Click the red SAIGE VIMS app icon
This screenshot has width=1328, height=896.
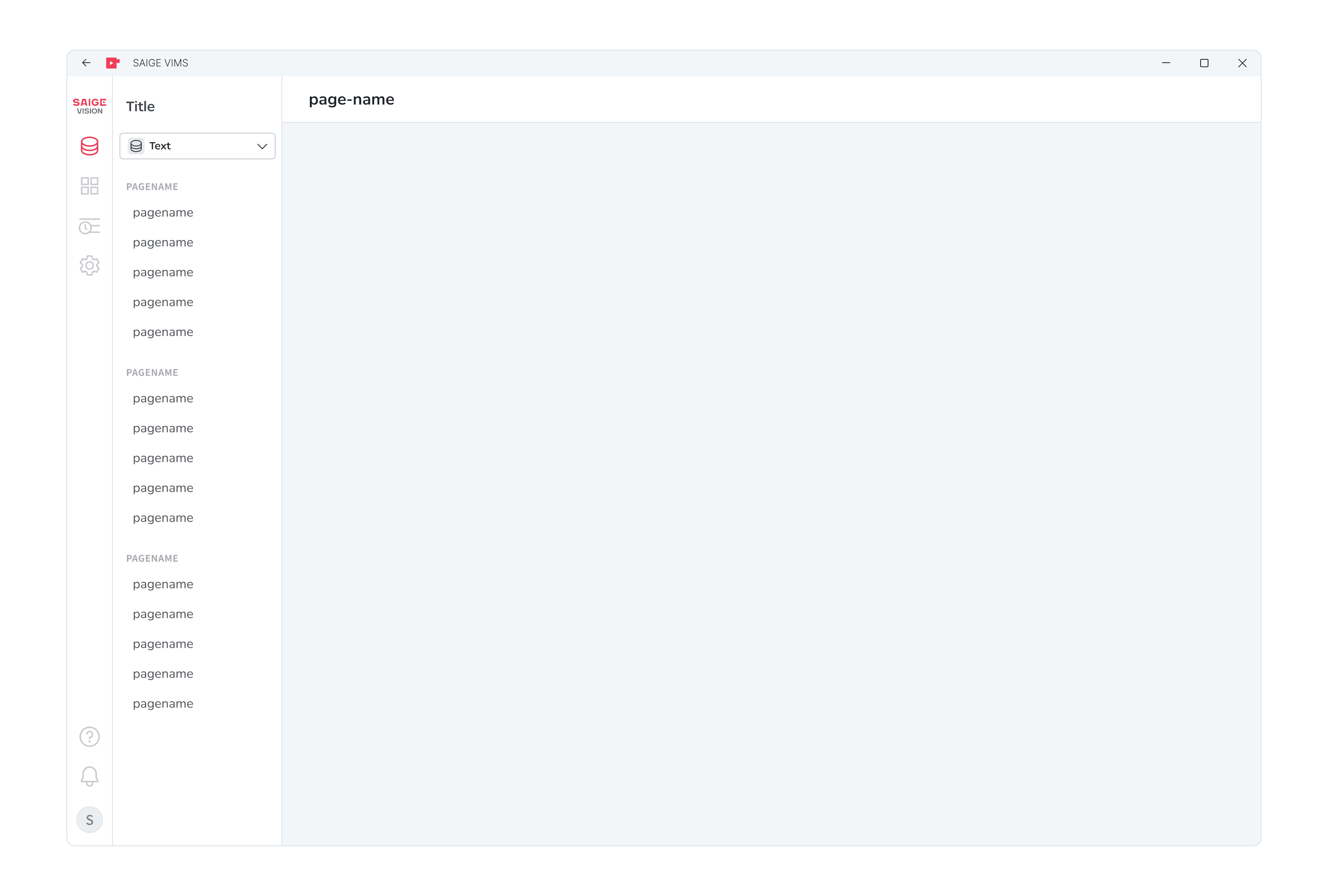coord(113,63)
